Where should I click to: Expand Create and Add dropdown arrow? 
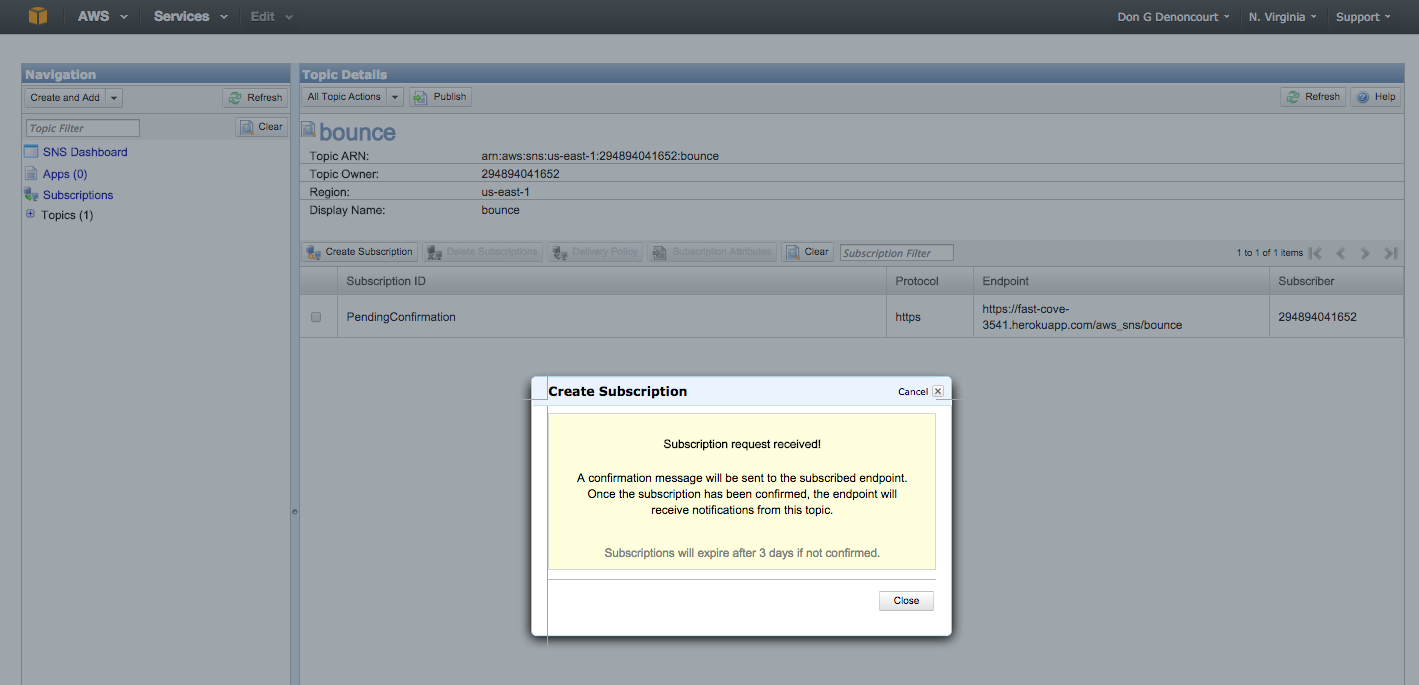click(114, 98)
